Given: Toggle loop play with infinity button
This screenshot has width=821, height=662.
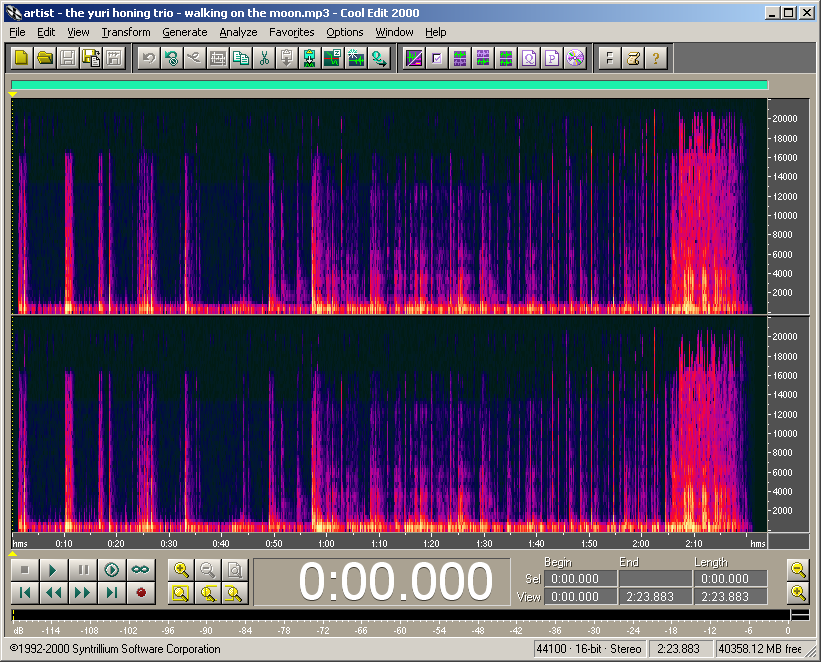Looking at the screenshot, I should [141, 570].
